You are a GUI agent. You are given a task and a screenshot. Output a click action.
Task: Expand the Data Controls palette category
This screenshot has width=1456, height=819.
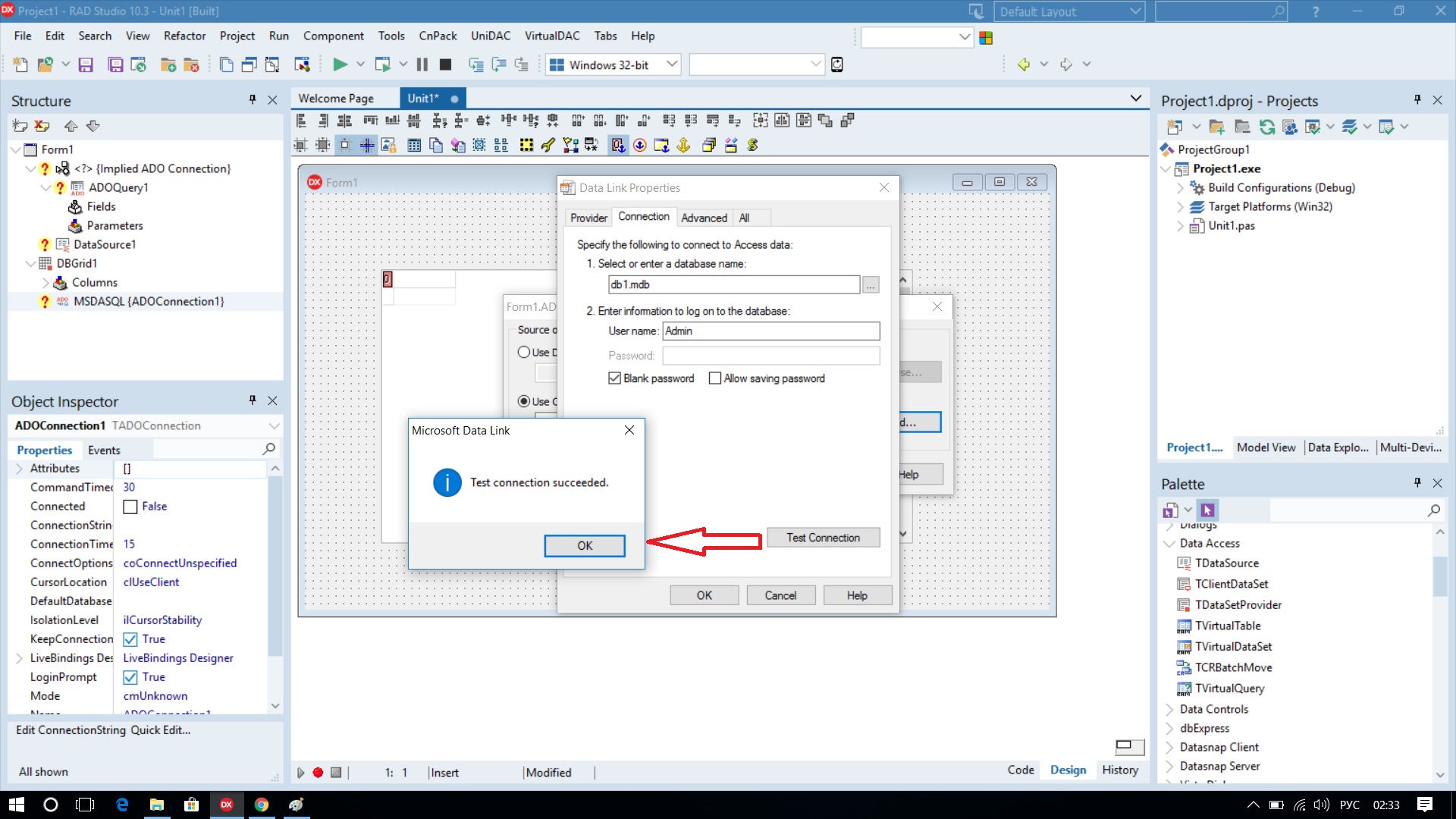pyautogui.click(x=1169, y=709)
